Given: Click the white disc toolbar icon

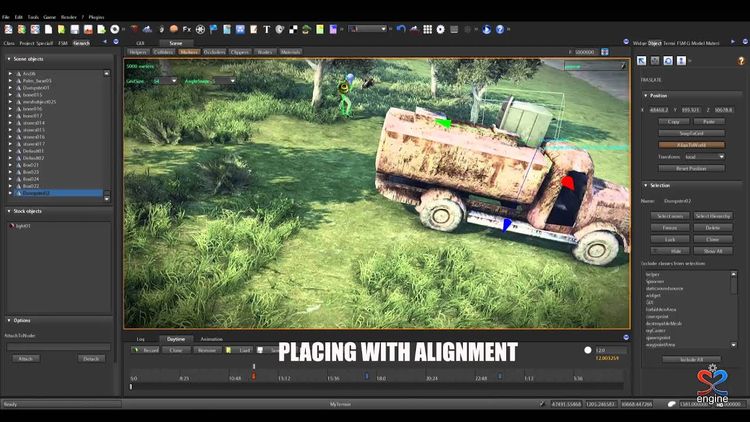Looking at the screenshot, I should click(115, 29).
